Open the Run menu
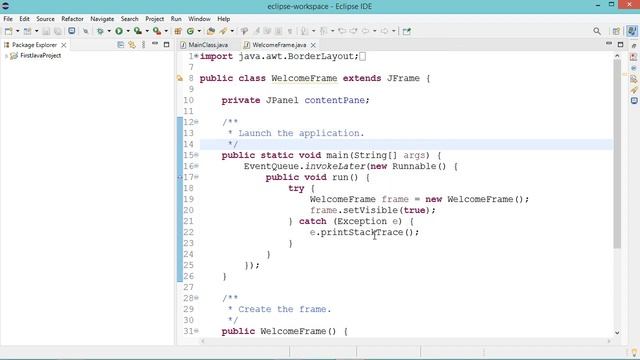 pos(176,19)
